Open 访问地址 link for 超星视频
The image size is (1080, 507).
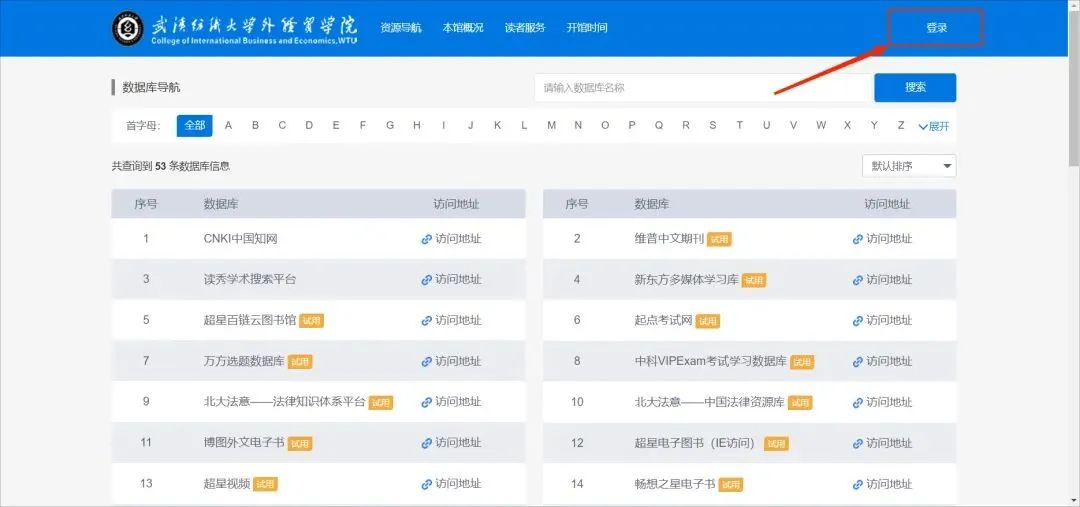pyautogui.click(x=451, y=484)
